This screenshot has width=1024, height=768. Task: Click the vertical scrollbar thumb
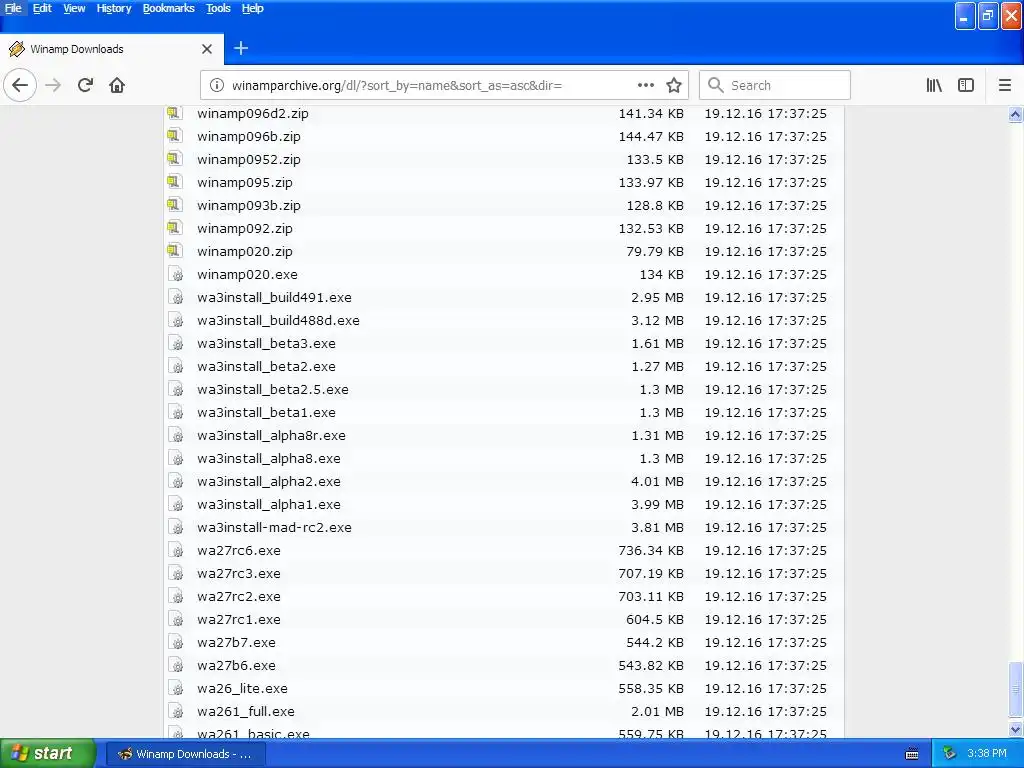[x=1015, y=689]
